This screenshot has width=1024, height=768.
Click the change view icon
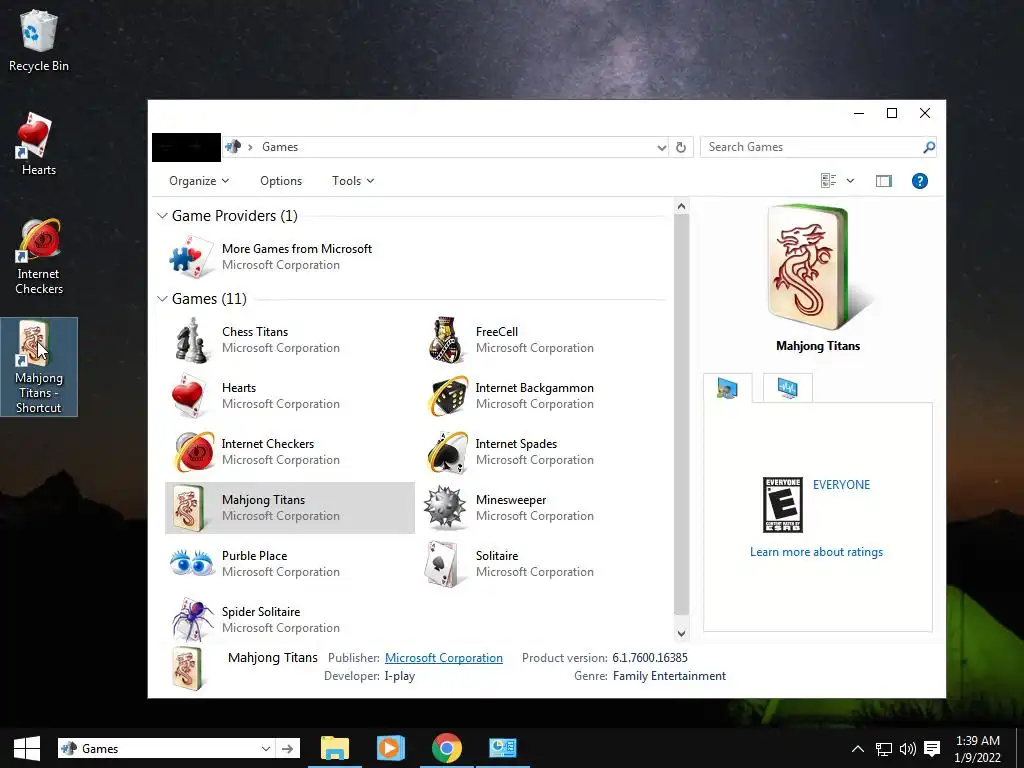pyautogui.click(x=828, y=181)
